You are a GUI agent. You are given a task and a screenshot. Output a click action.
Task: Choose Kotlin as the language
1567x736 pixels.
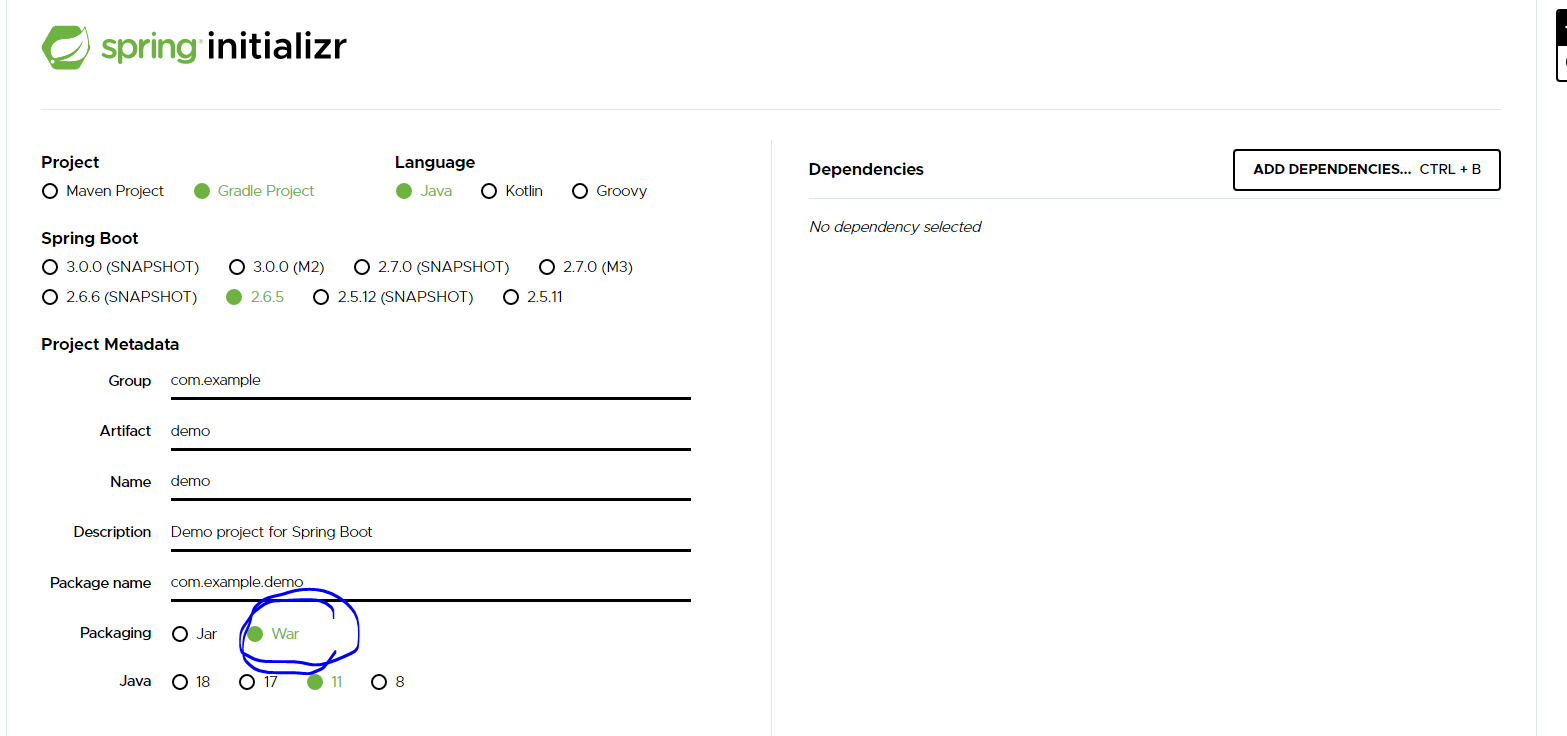489,191
